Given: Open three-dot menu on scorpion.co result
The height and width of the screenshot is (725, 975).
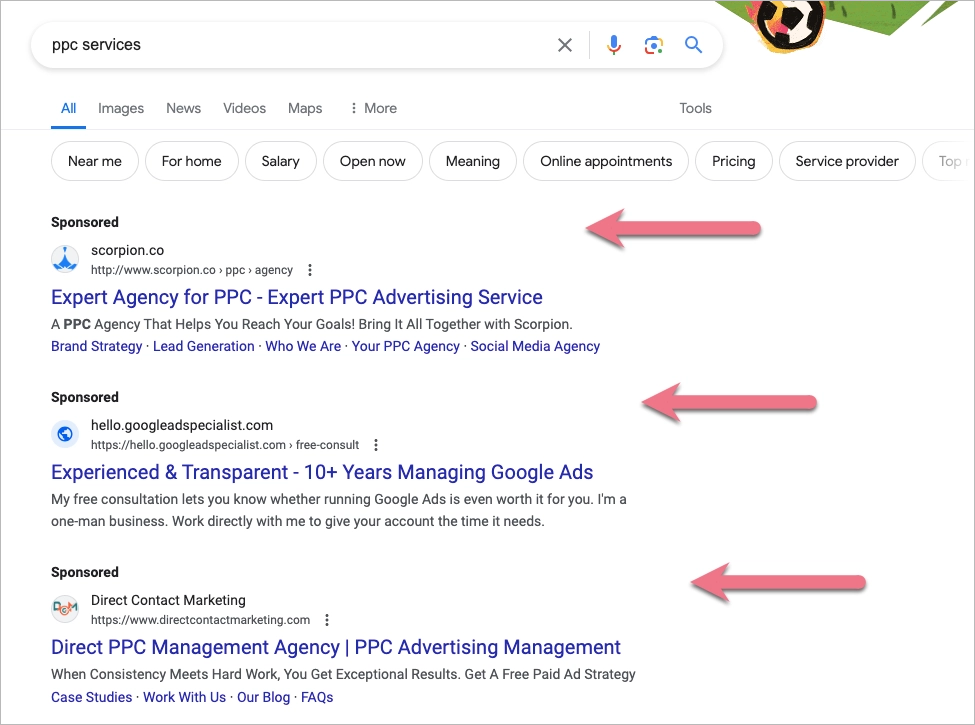Looking at the screenshot, I should click(309, 270).
